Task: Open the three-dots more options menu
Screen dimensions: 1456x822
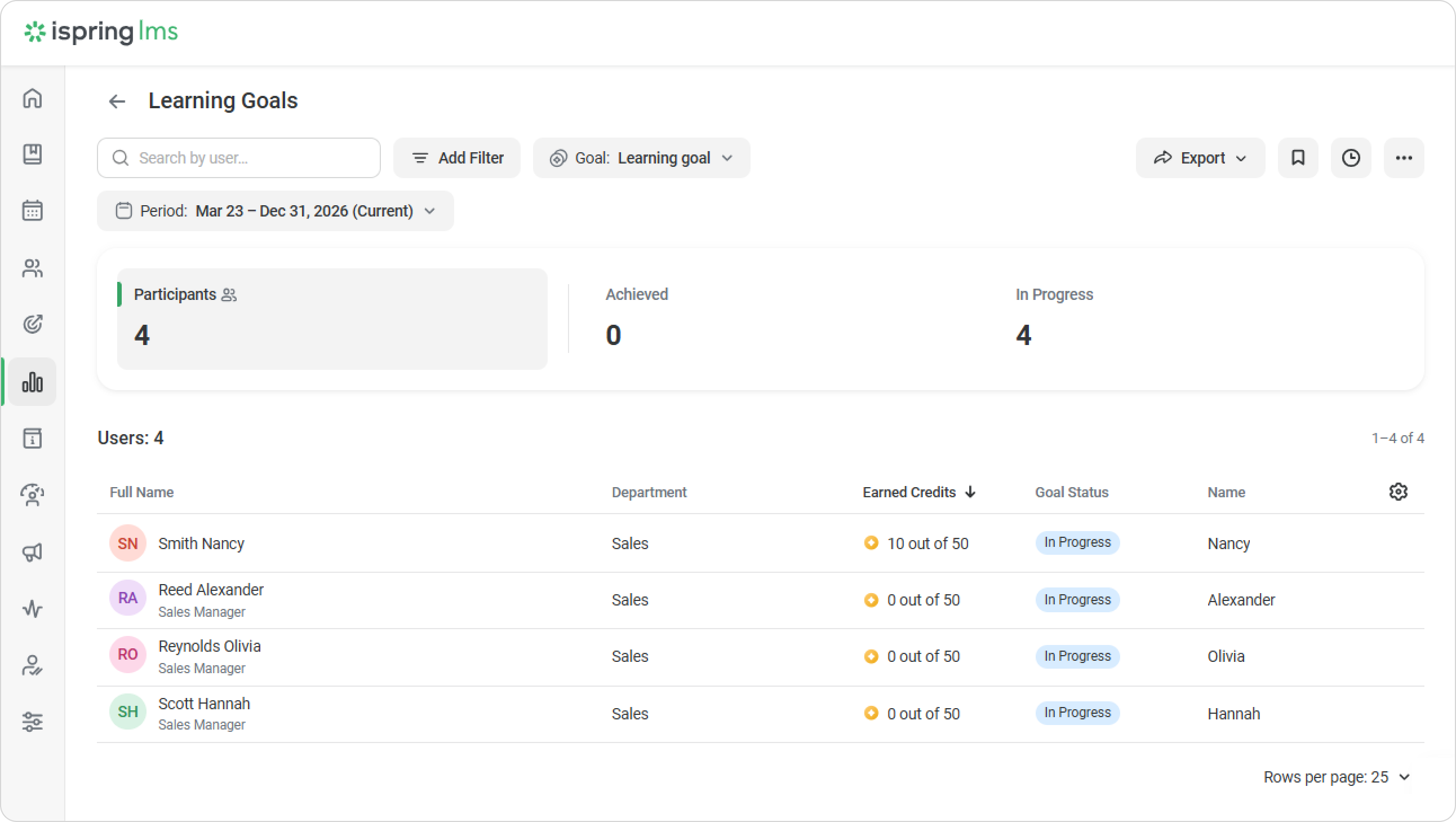Action: pos(1404,158)
